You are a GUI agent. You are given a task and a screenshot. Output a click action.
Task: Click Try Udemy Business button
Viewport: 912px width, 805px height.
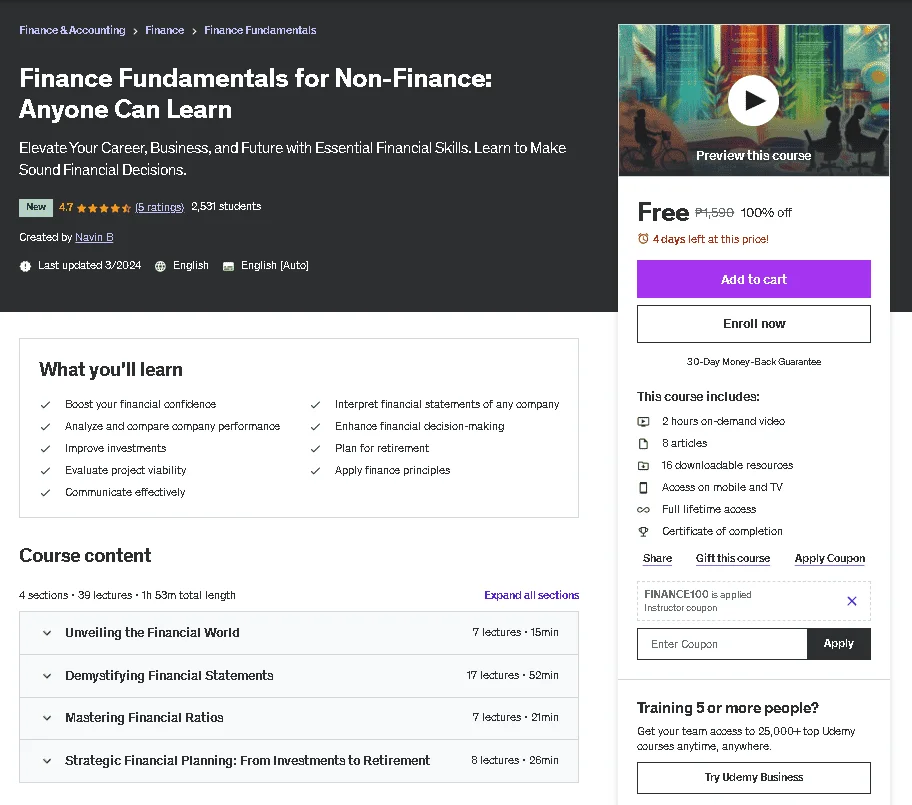click(754, 778)
